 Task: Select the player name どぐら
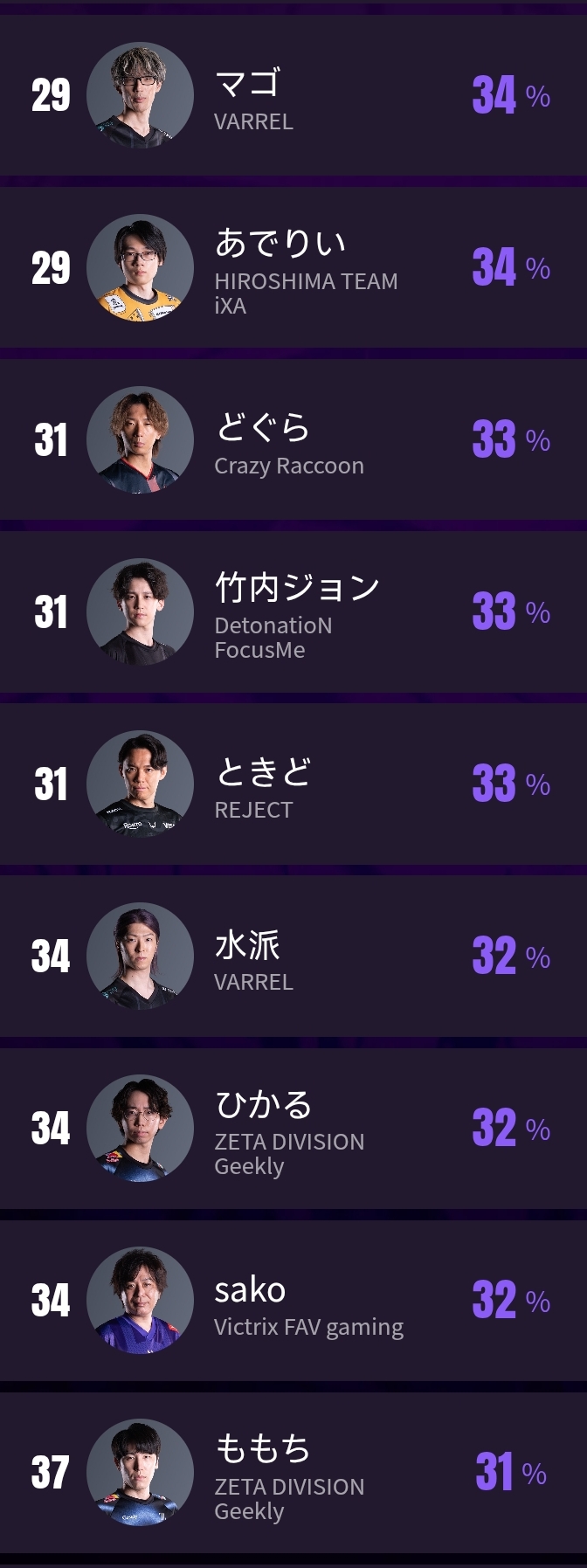263,427
